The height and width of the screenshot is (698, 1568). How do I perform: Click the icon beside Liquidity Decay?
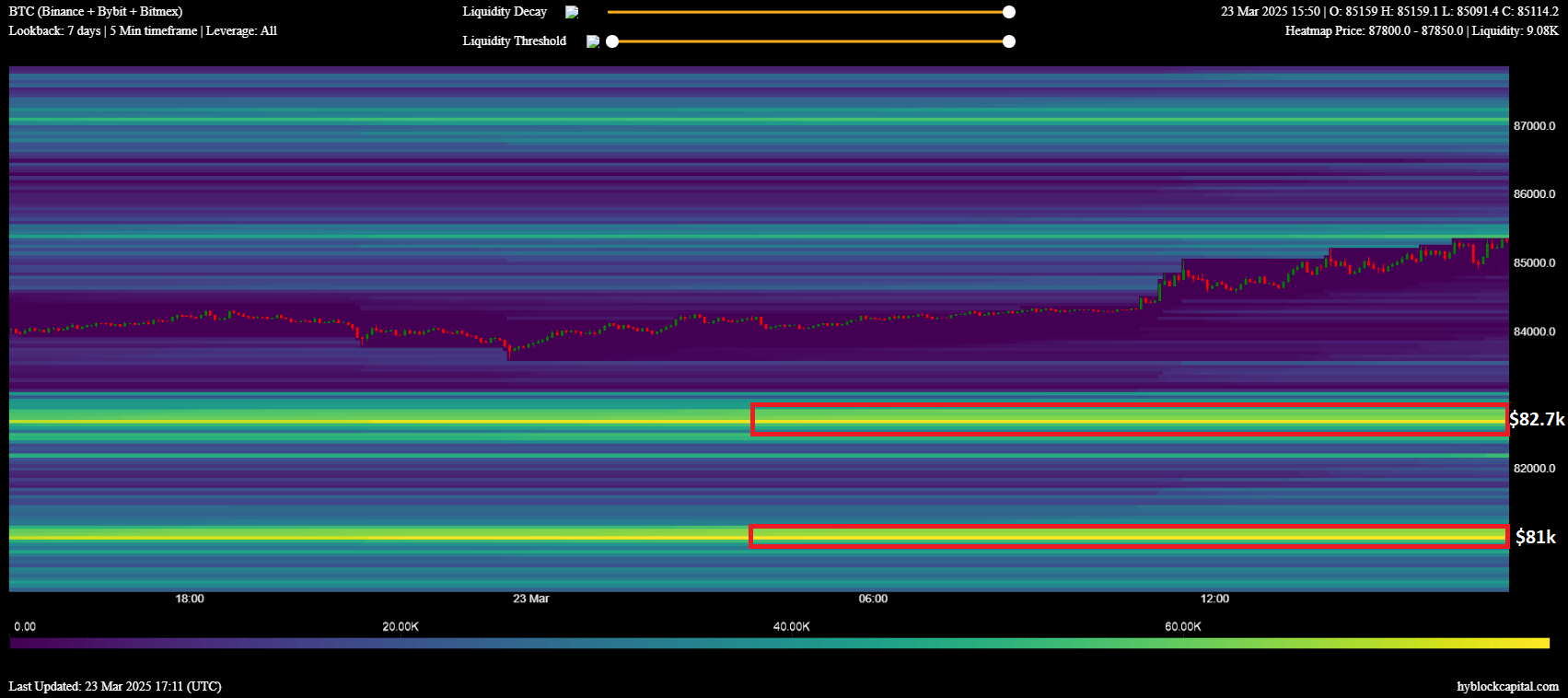(572, 12)
